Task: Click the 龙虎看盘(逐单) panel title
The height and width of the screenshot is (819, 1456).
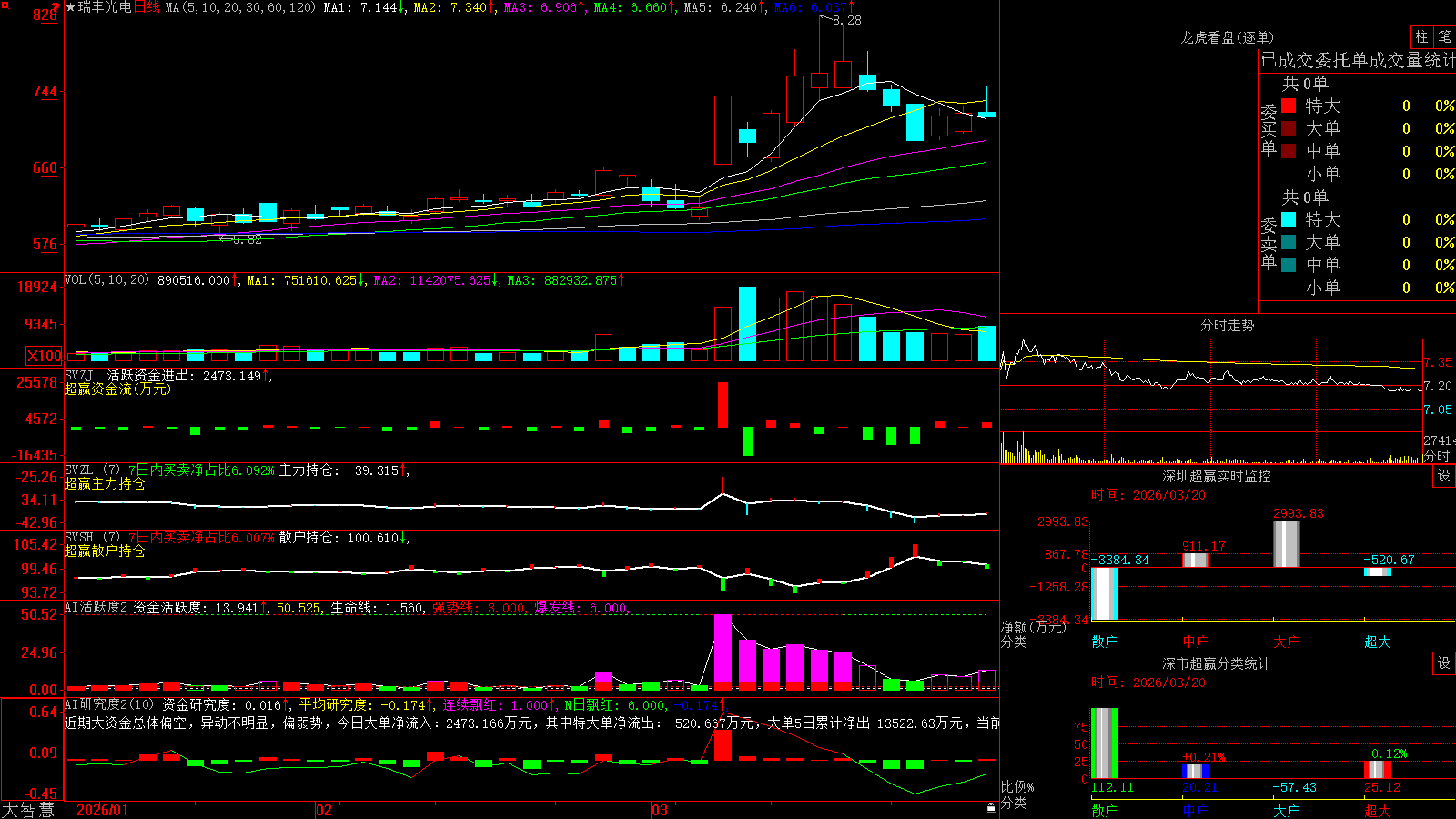Action: coord(1227,37)
